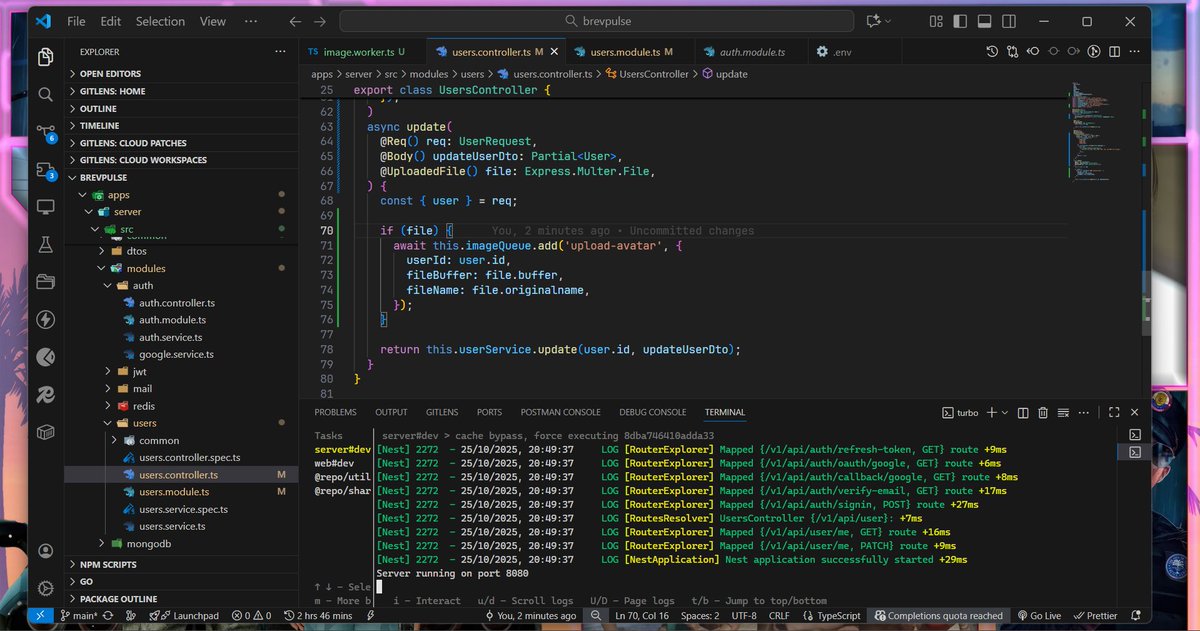The width and height of the screenshot is (1200, 631).
Task: Maximize the terminal panel size
Action: tap(1114, 412)
